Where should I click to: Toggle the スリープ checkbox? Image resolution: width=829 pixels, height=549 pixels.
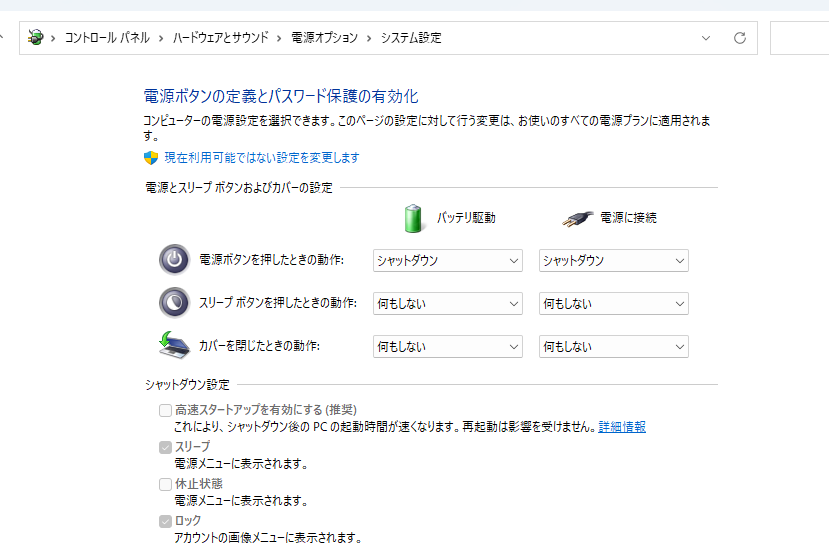click(x=165, y=447)
